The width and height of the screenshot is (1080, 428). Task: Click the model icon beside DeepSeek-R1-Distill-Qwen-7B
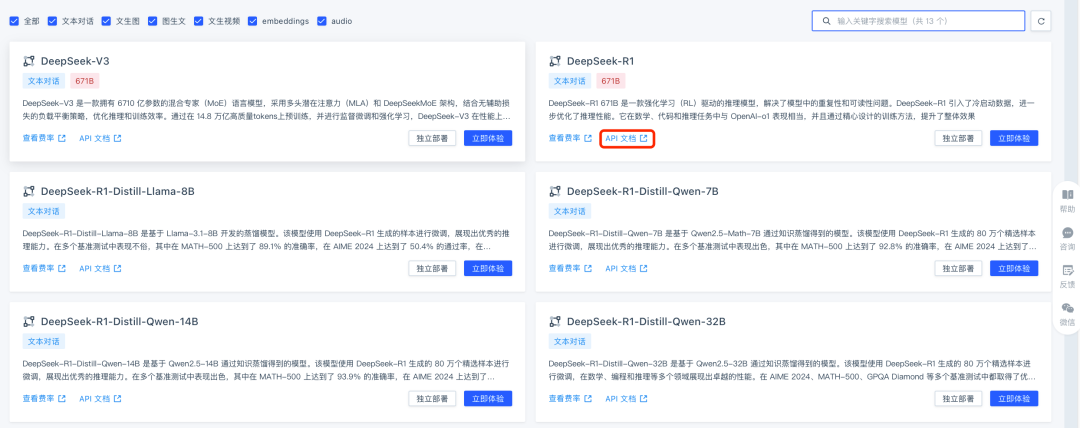554,191
